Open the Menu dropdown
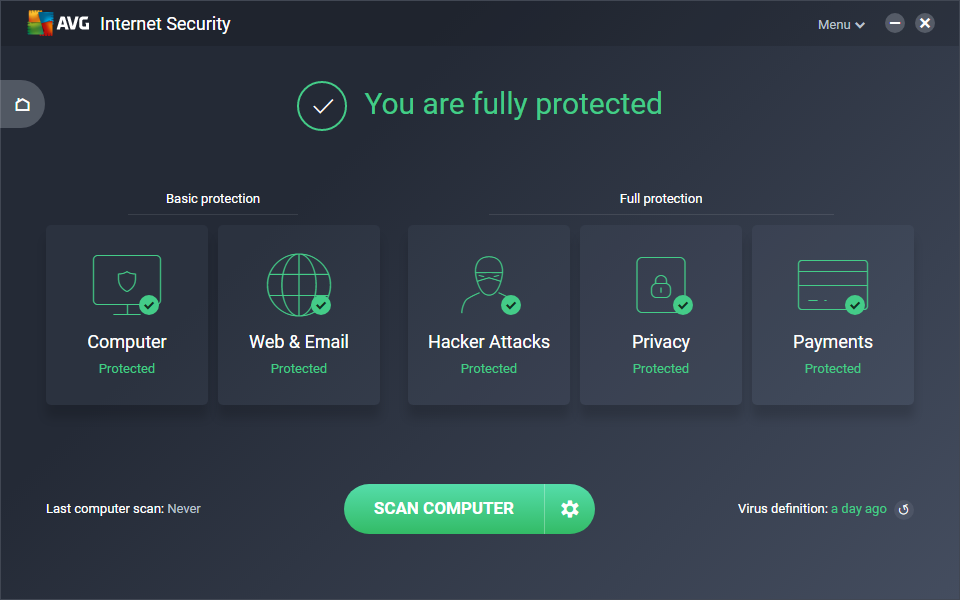 pyautogui.click(x=841, y=24)
